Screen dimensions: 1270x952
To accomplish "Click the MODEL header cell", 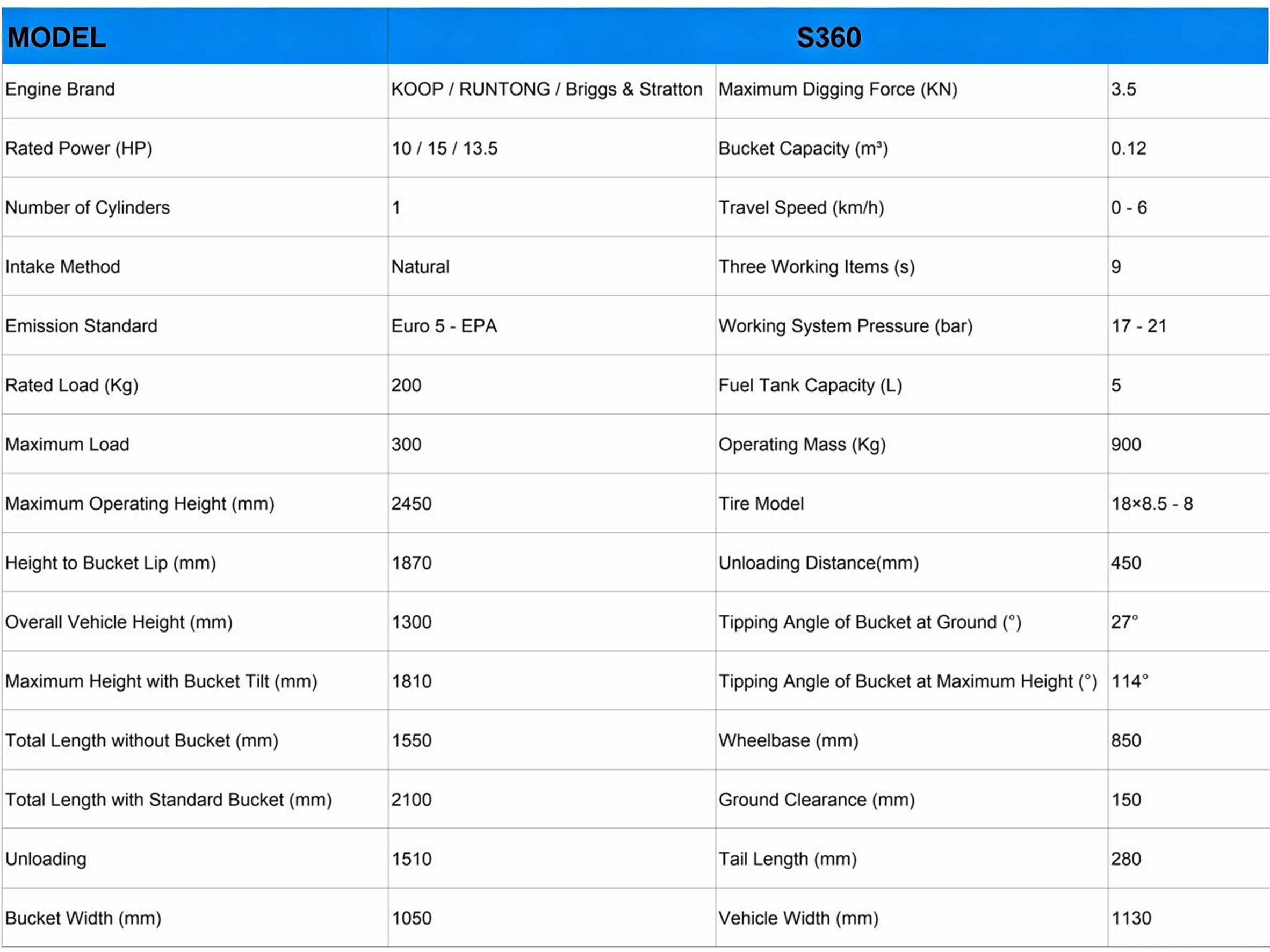I will pyautogui.click(x=56, y=38).
